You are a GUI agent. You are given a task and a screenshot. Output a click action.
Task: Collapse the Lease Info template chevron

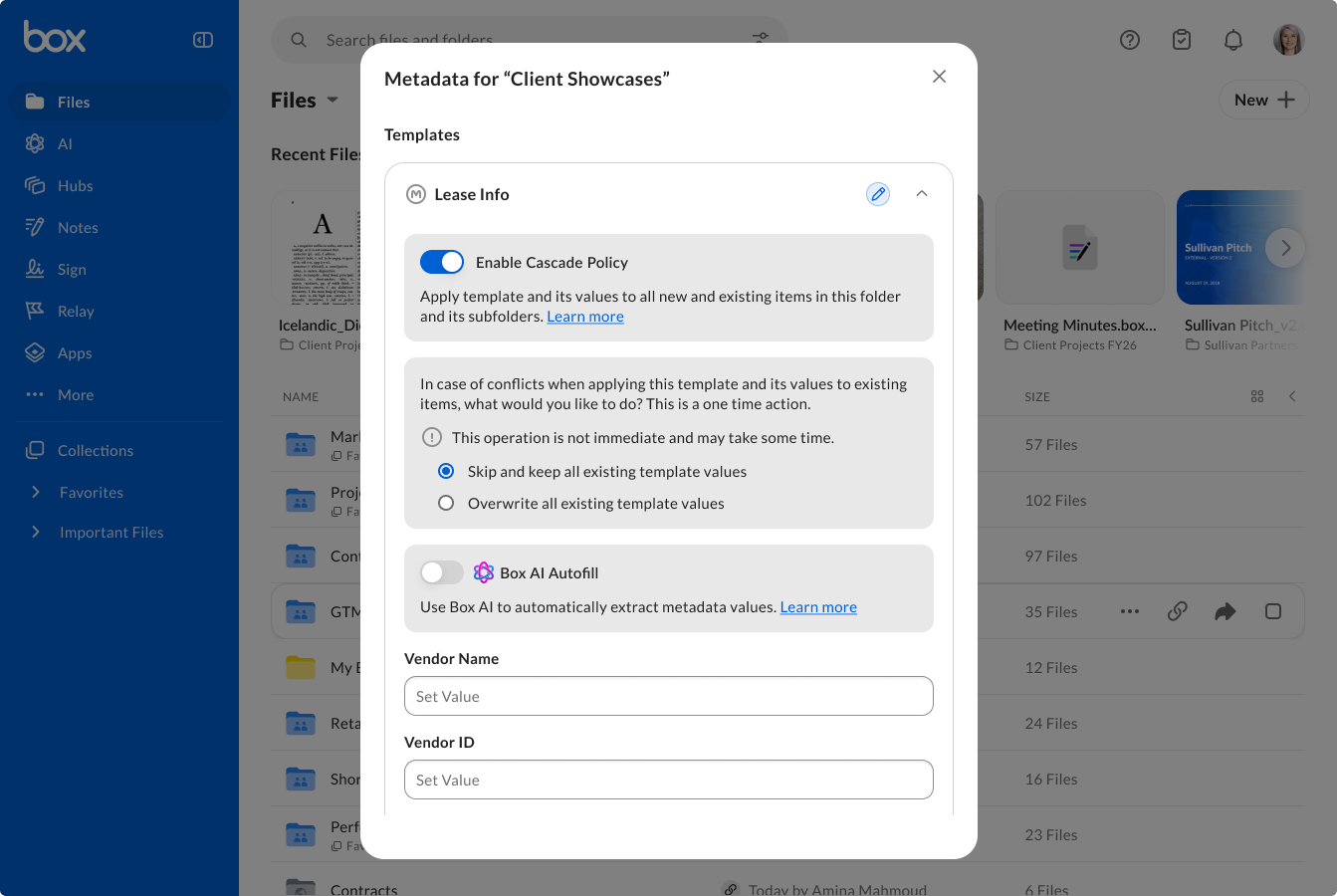[x=922, y=194]
